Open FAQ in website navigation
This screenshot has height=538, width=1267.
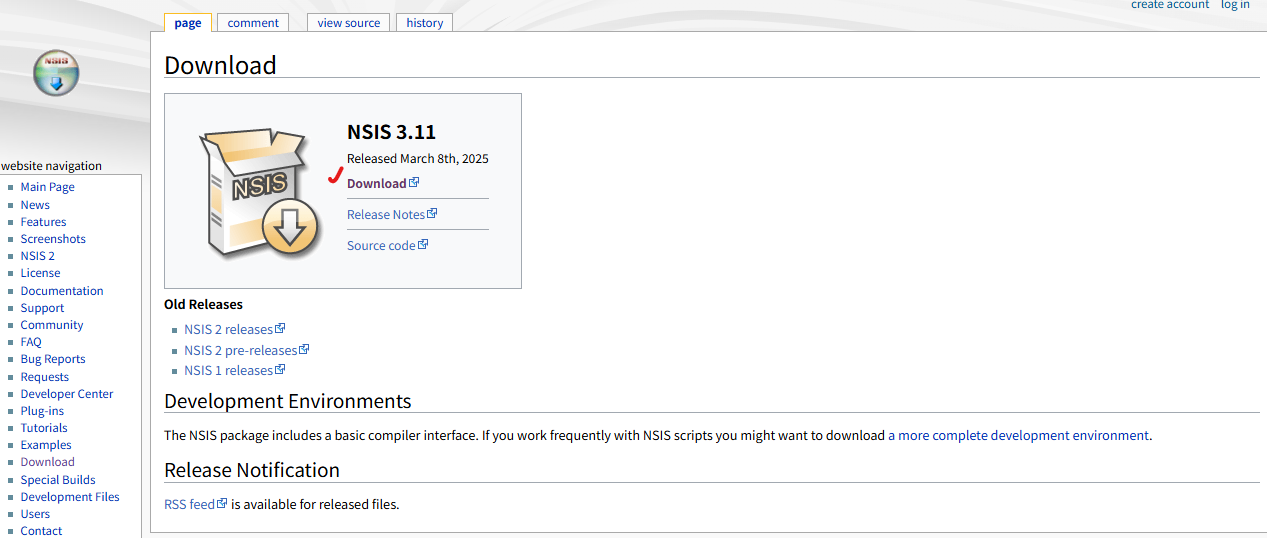[x=31, y=342]
